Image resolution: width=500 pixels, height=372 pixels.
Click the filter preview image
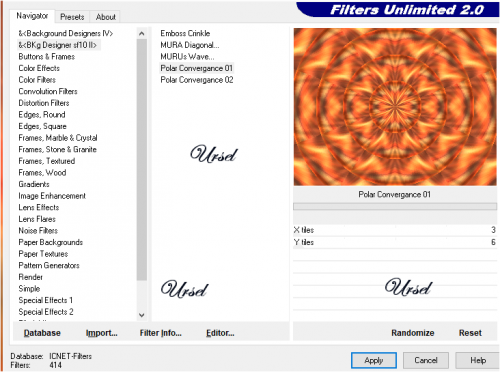click(x=395, y=107)
